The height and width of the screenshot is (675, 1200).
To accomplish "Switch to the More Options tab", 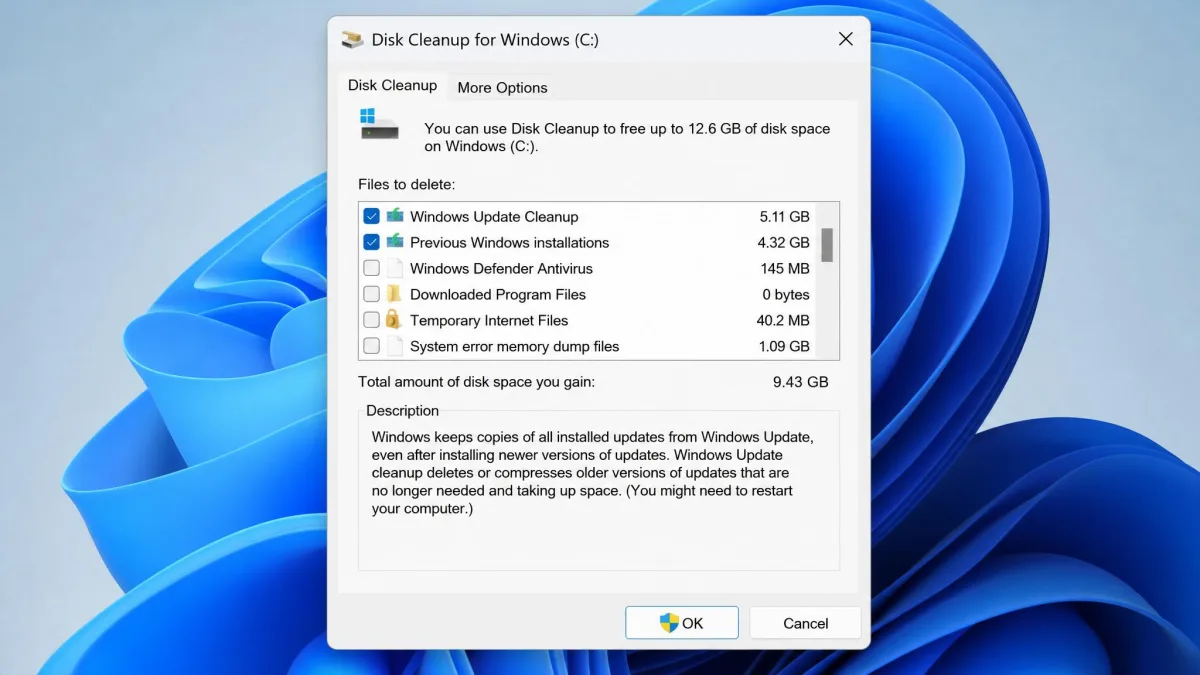I will [x=502, y=87].
